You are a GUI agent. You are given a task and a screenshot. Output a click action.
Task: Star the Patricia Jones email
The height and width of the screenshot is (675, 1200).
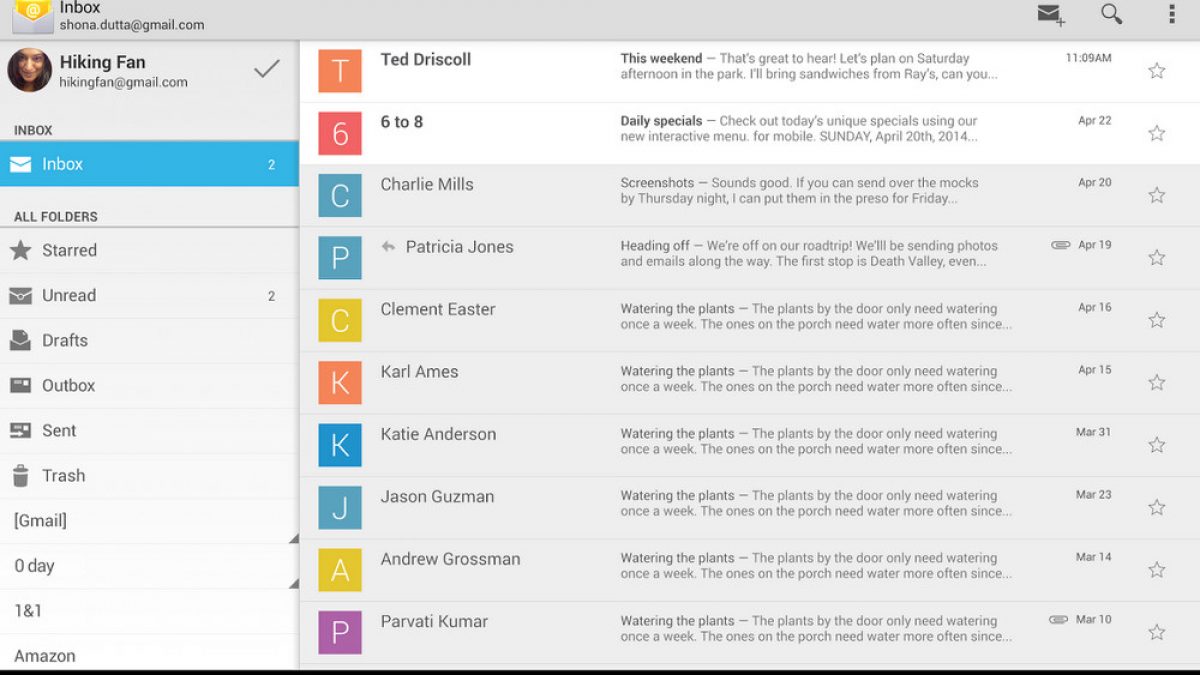[1157, 258]
